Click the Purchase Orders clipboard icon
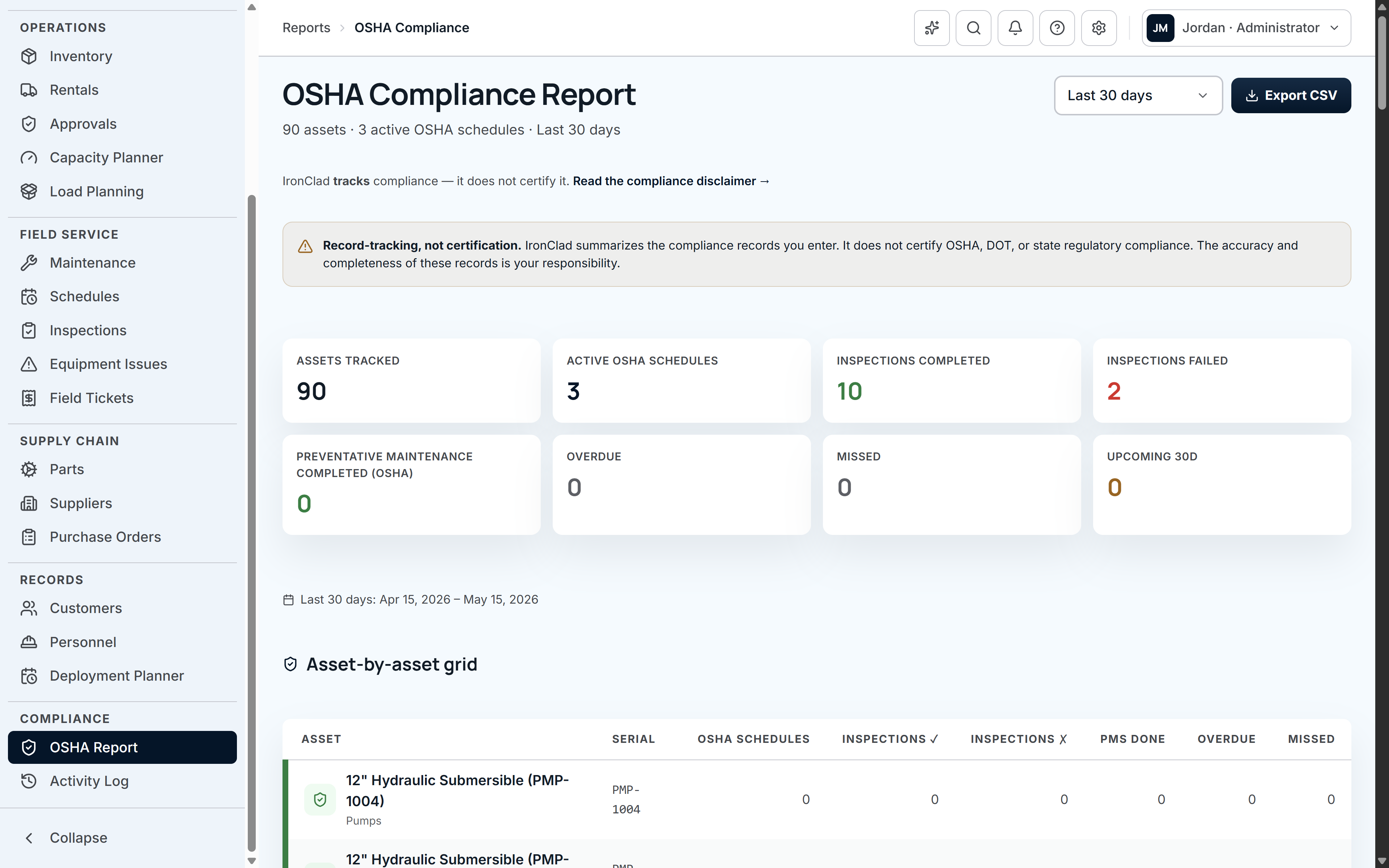Viewport: 1389px width, 868px height. 29,537
